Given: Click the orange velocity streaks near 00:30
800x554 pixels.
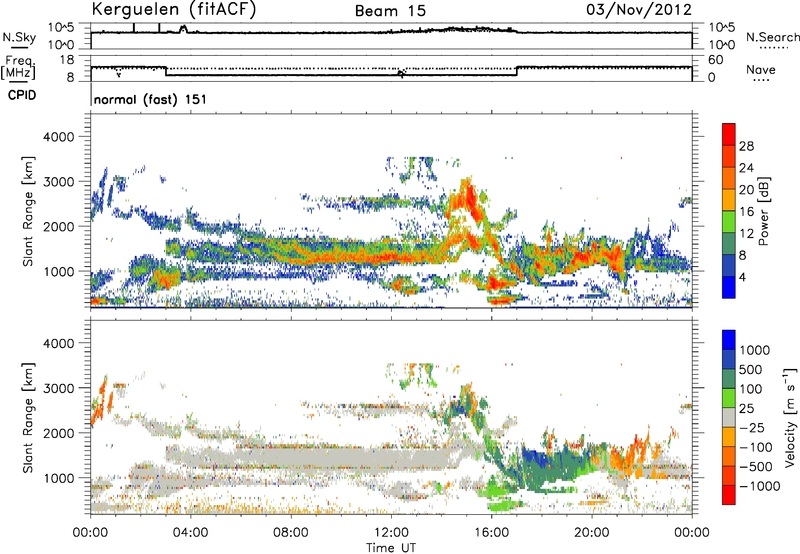Looking at the screenshot, I should (x=102, y=400).
